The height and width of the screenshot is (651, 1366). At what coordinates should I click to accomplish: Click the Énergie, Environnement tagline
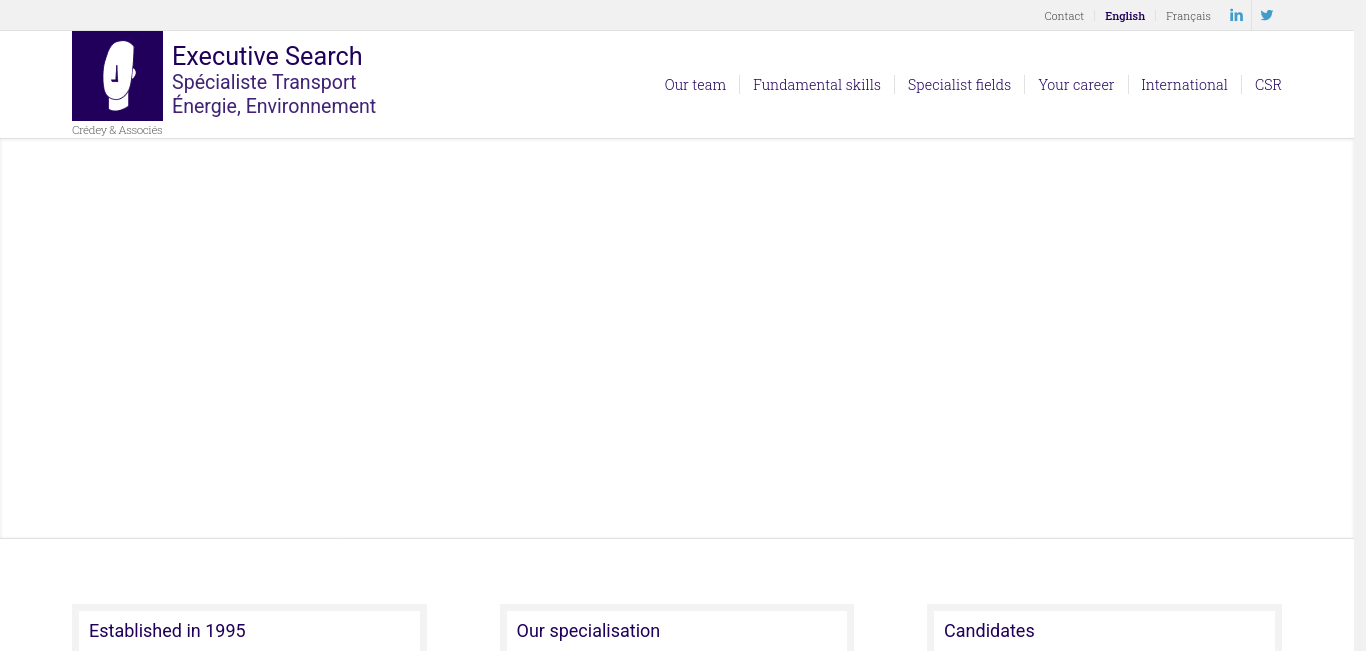tap(274, 106)
